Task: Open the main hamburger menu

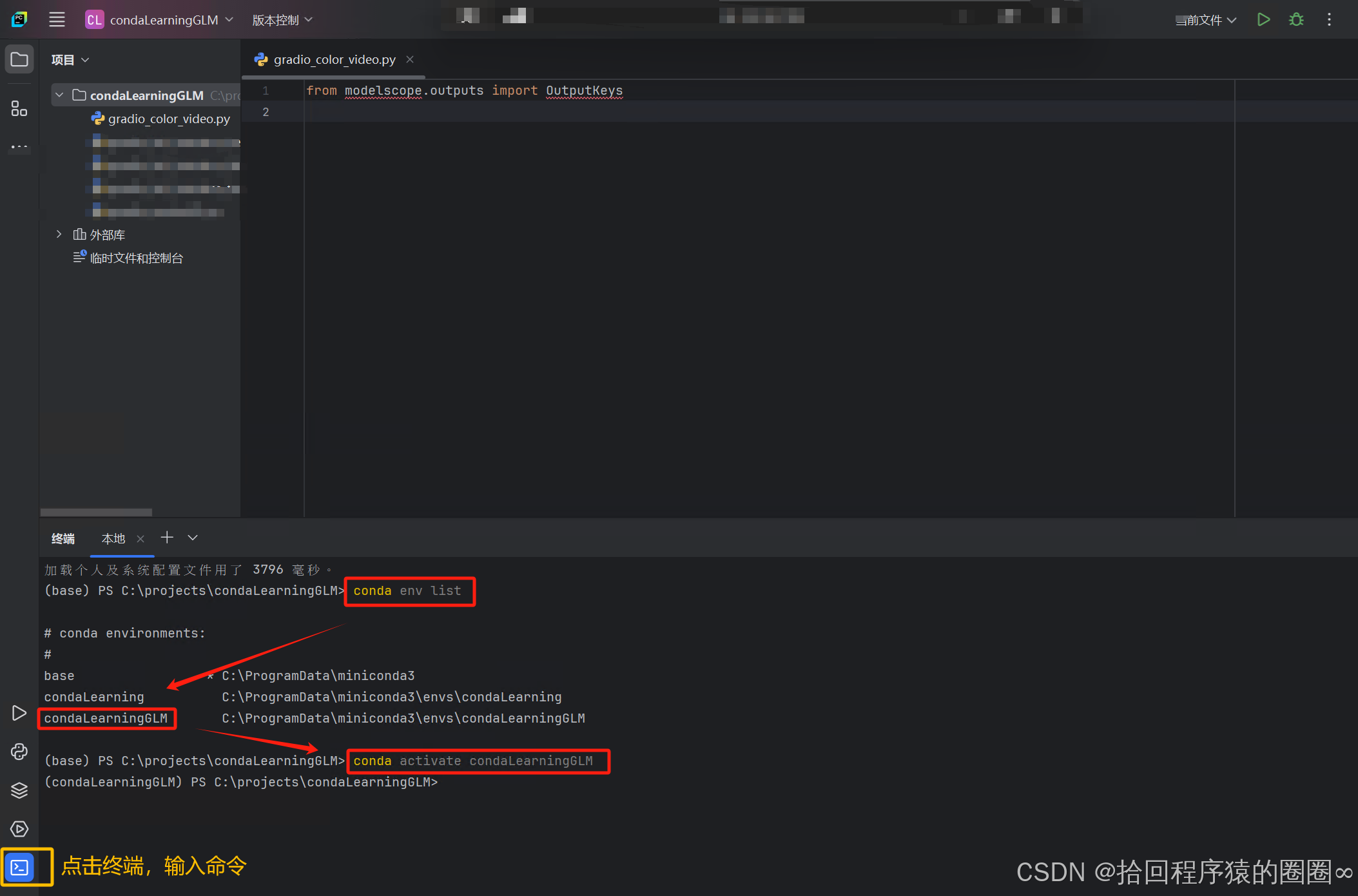Action: point(57,19)
